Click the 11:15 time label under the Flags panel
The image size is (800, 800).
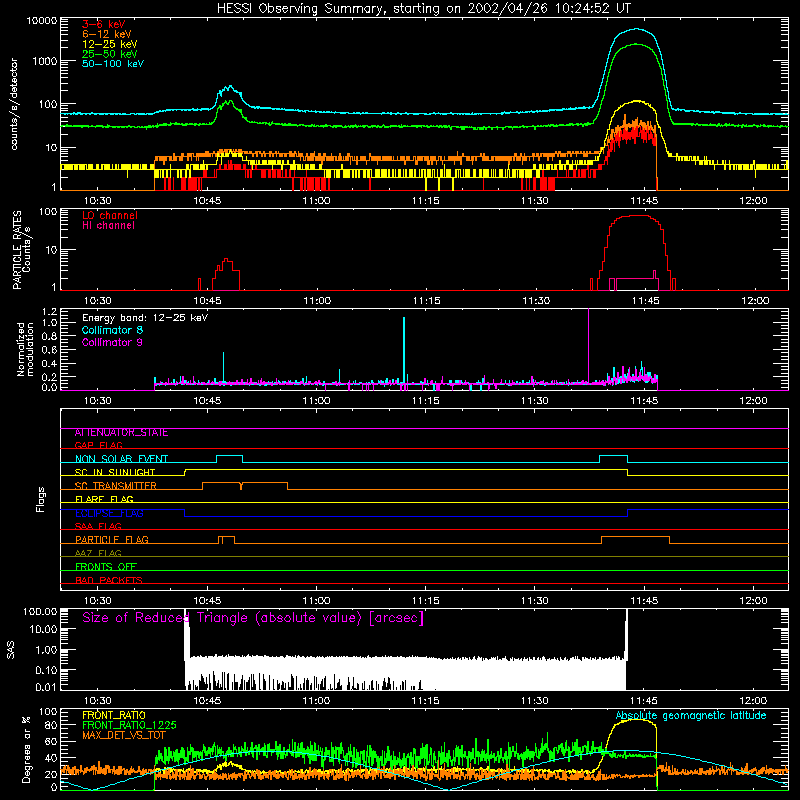(426, 601)
